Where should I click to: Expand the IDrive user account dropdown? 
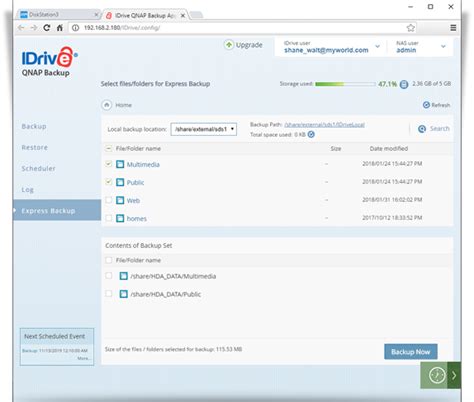tap(377, 46)
